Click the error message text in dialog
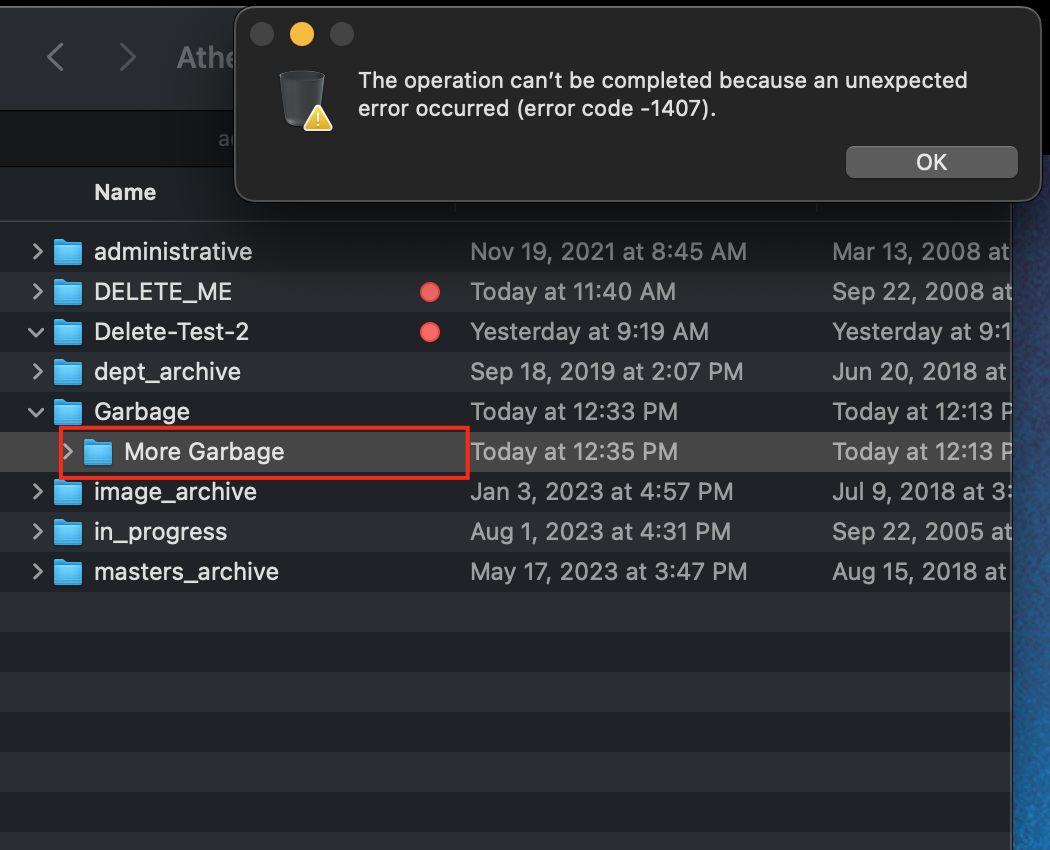Image resolution: width=1050 pixels, height=850 pixels. tap(662, 94)
